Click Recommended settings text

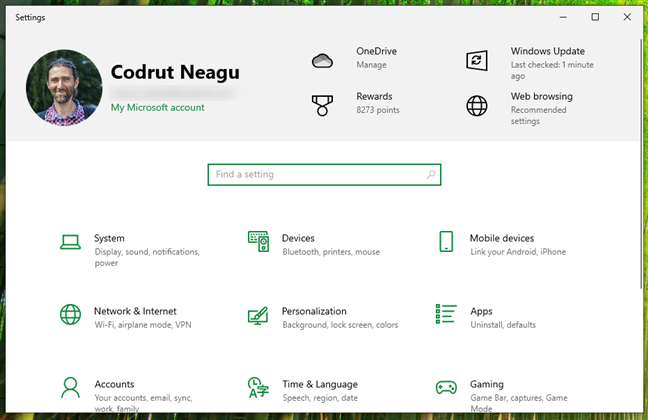pos(538,115)
